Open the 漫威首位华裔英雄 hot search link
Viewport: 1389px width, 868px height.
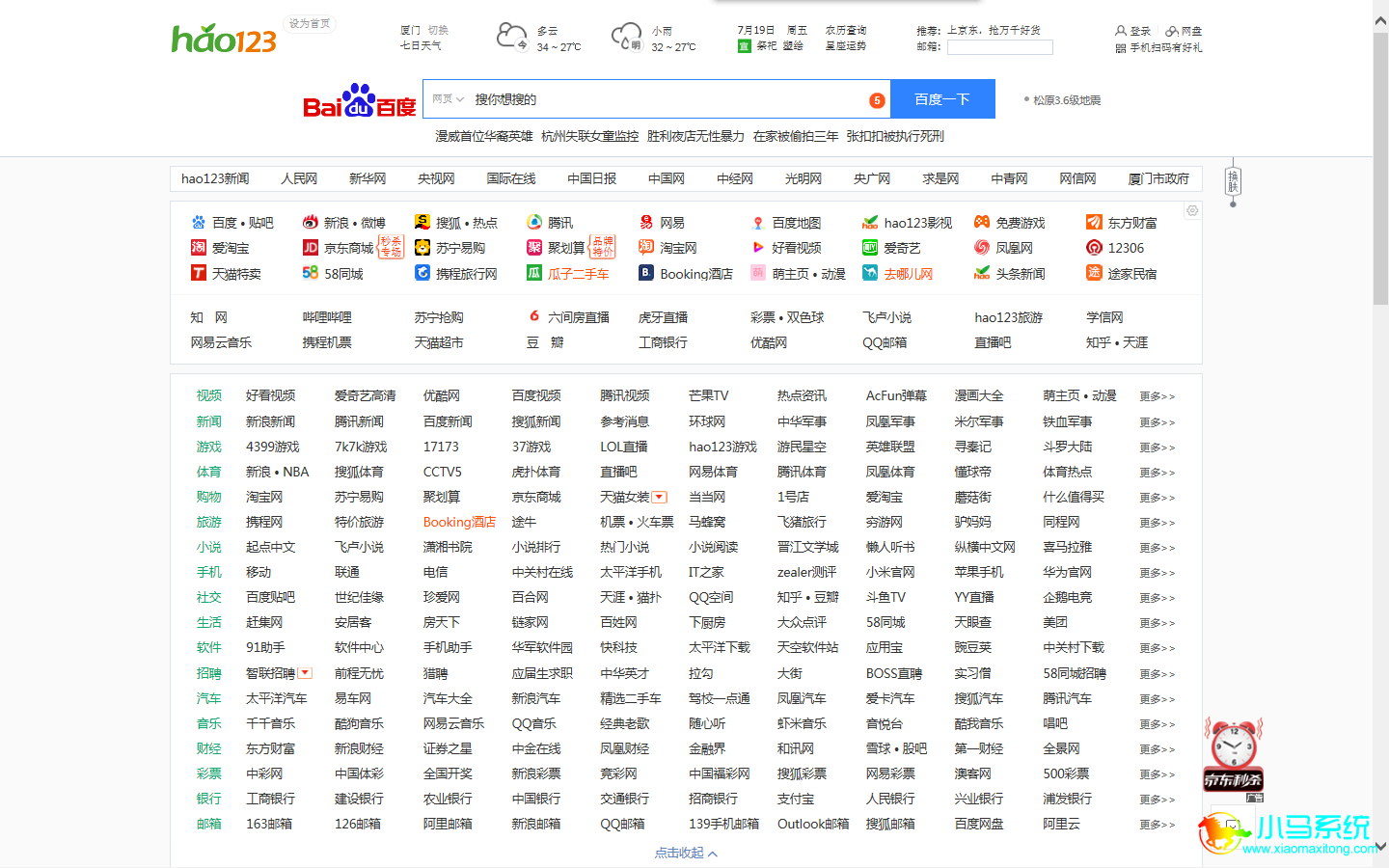pyautogui.click(x=484, y=137)
